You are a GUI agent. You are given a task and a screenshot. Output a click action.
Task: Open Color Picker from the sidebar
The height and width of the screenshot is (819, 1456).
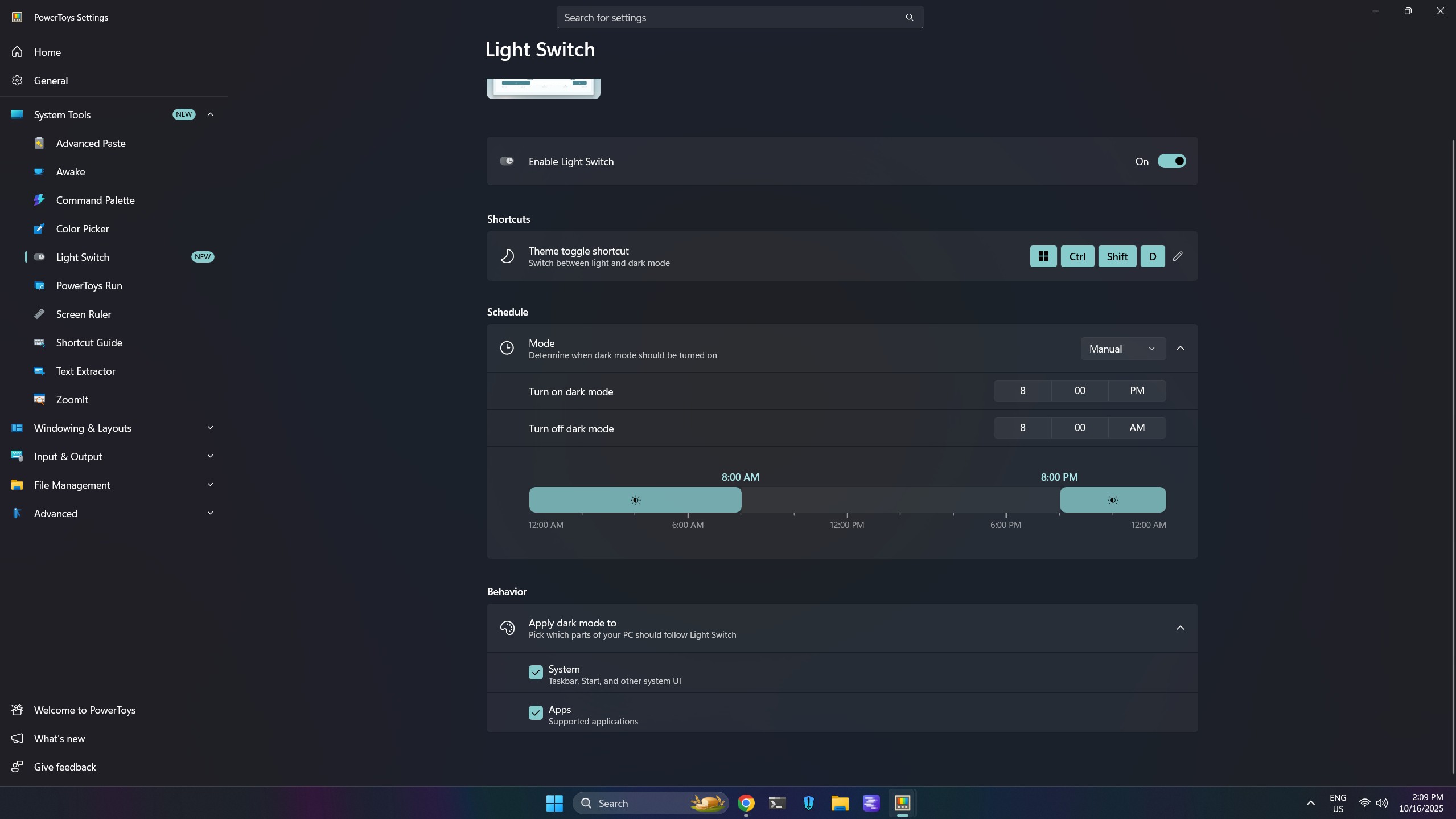pyautogui.click(x=83, y=228)
